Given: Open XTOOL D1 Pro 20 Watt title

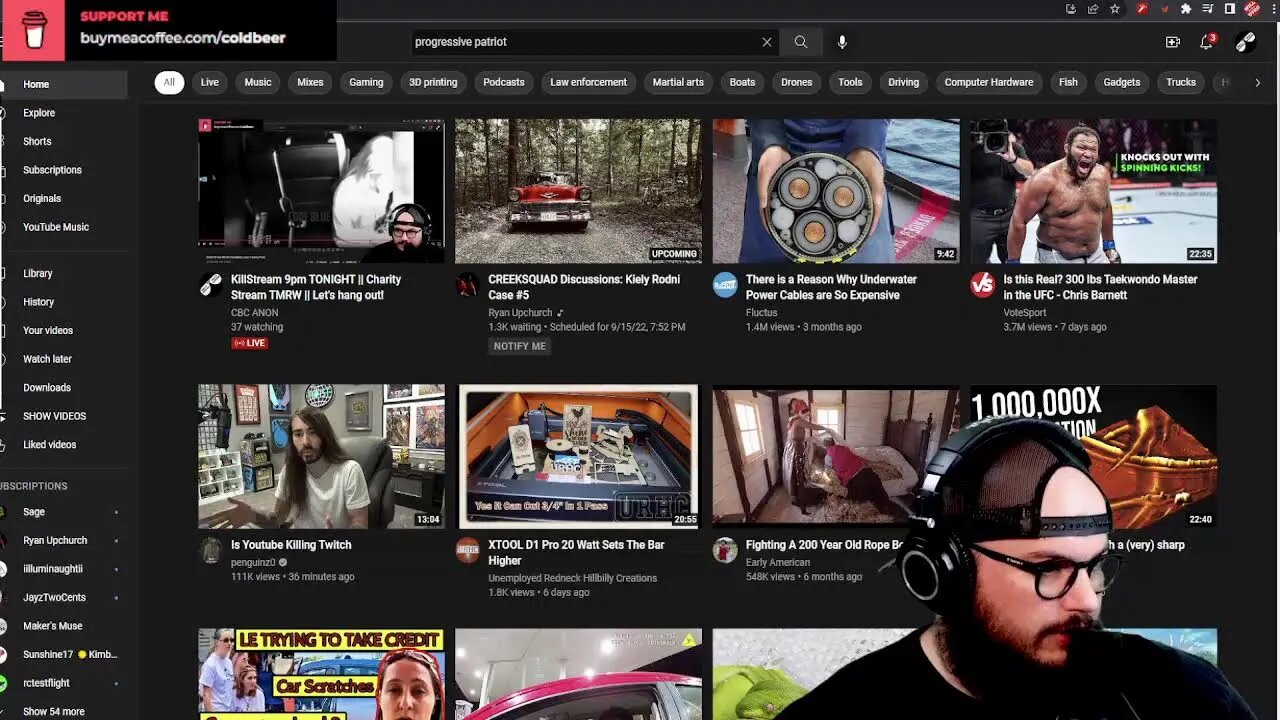Looking at the screenshot, I should [x=576, y=553].
